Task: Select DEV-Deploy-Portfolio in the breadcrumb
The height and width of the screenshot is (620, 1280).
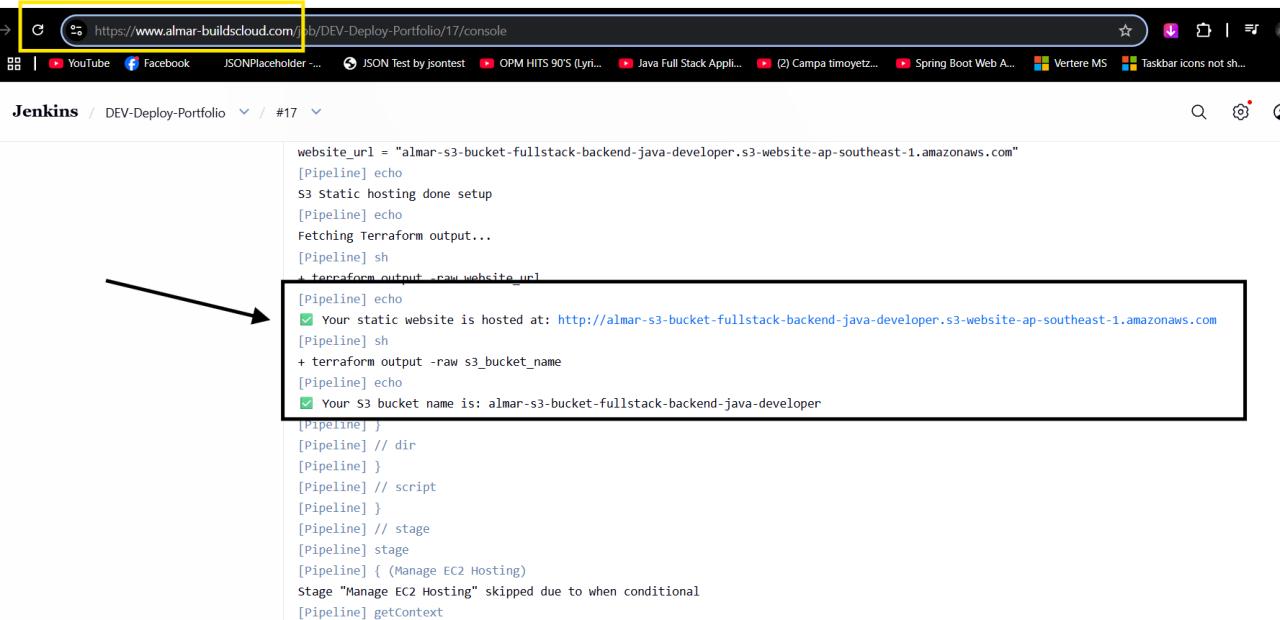Action: click(x=165, y=112)
